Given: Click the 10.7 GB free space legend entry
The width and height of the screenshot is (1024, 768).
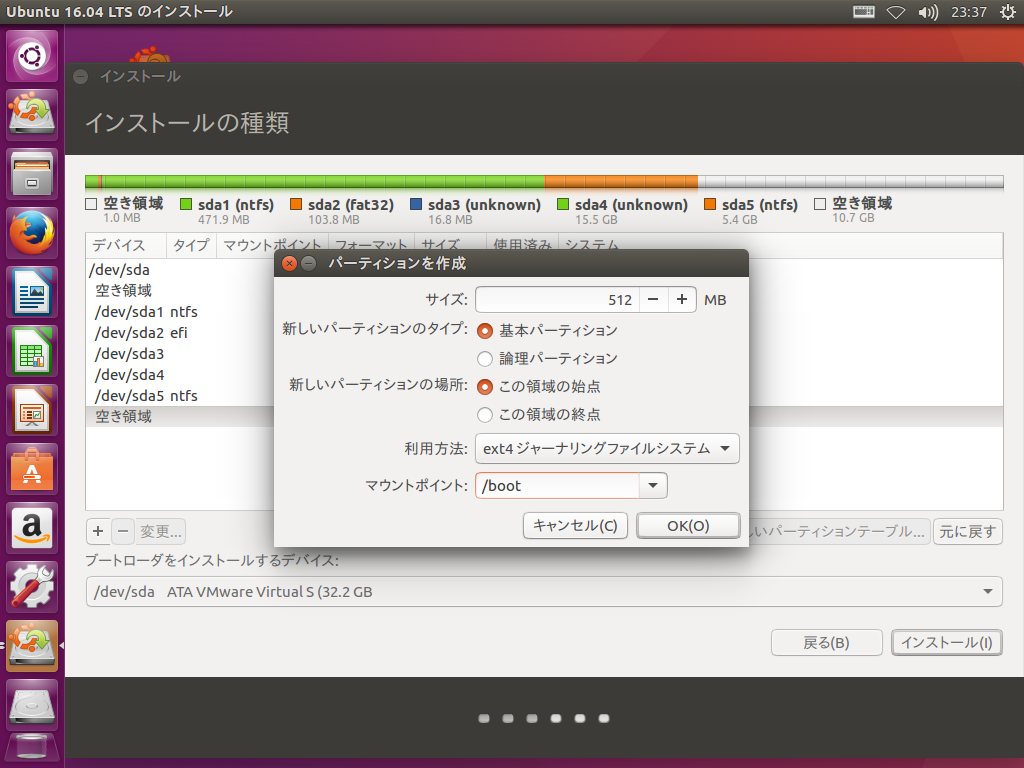Looking at the screenshot, I should pyautogui.click(x=854, y=210).
